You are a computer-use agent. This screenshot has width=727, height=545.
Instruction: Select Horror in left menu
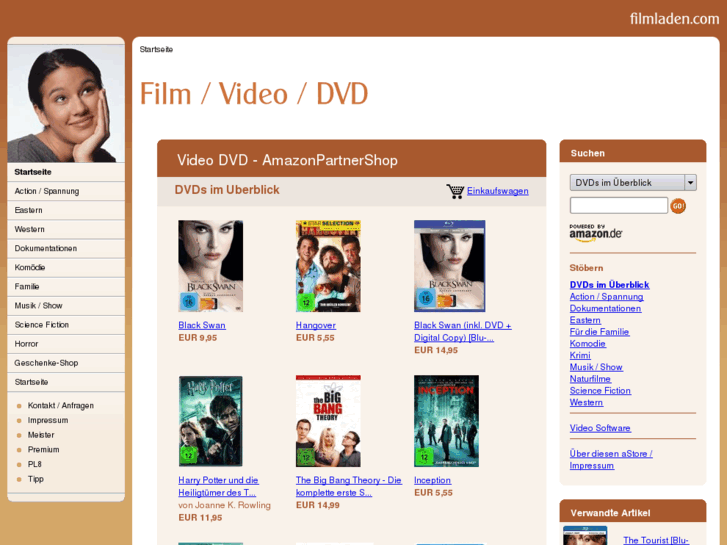(66, 344)
